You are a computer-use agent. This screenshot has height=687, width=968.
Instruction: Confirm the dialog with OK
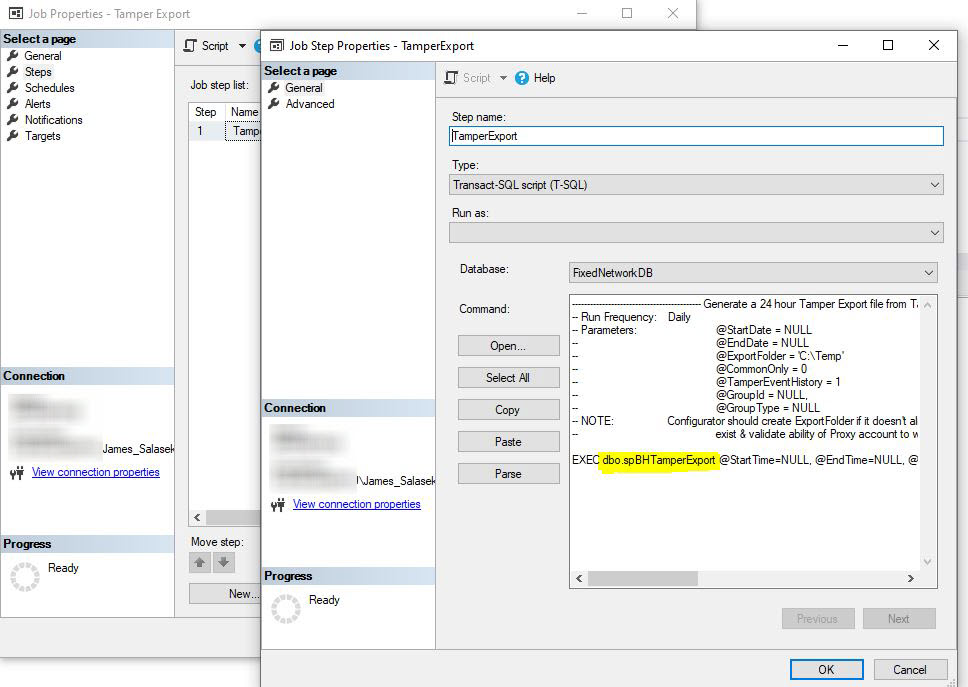826,669
